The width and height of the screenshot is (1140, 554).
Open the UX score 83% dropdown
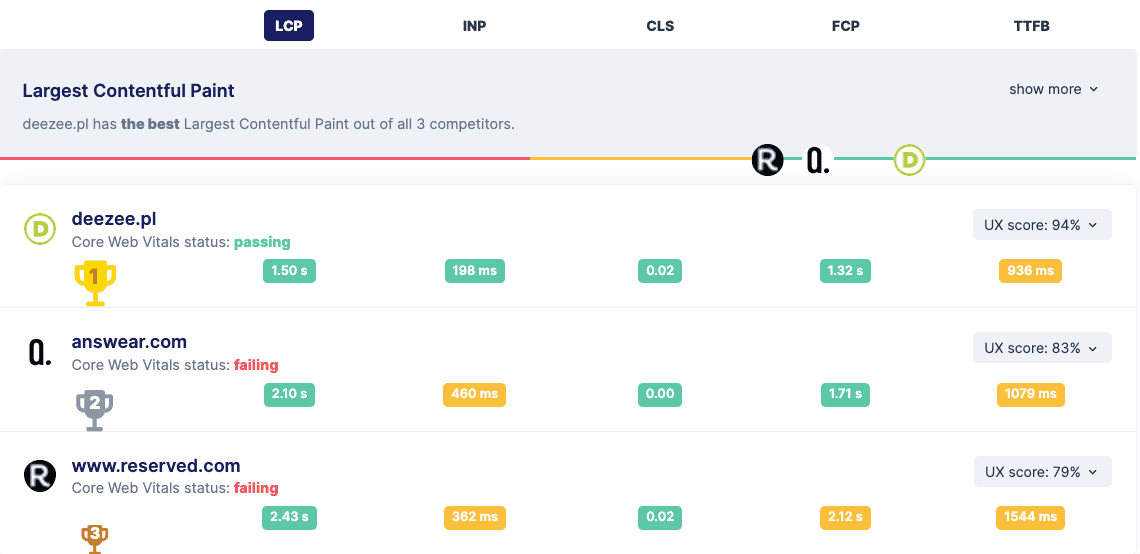pos(1041,348)
